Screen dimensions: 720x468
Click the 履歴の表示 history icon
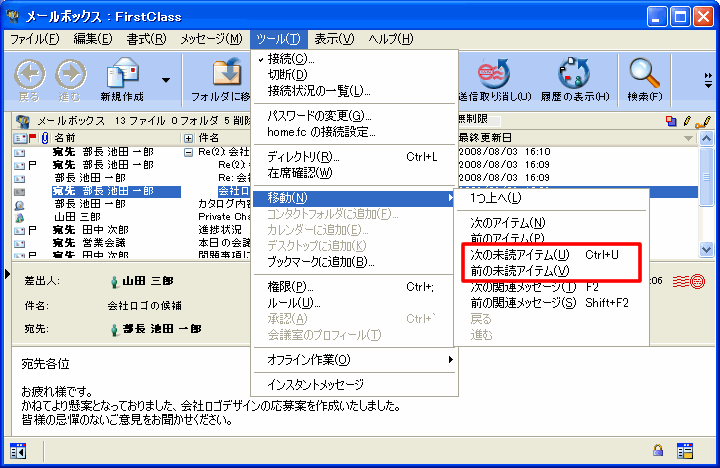(x=574, y=74)
